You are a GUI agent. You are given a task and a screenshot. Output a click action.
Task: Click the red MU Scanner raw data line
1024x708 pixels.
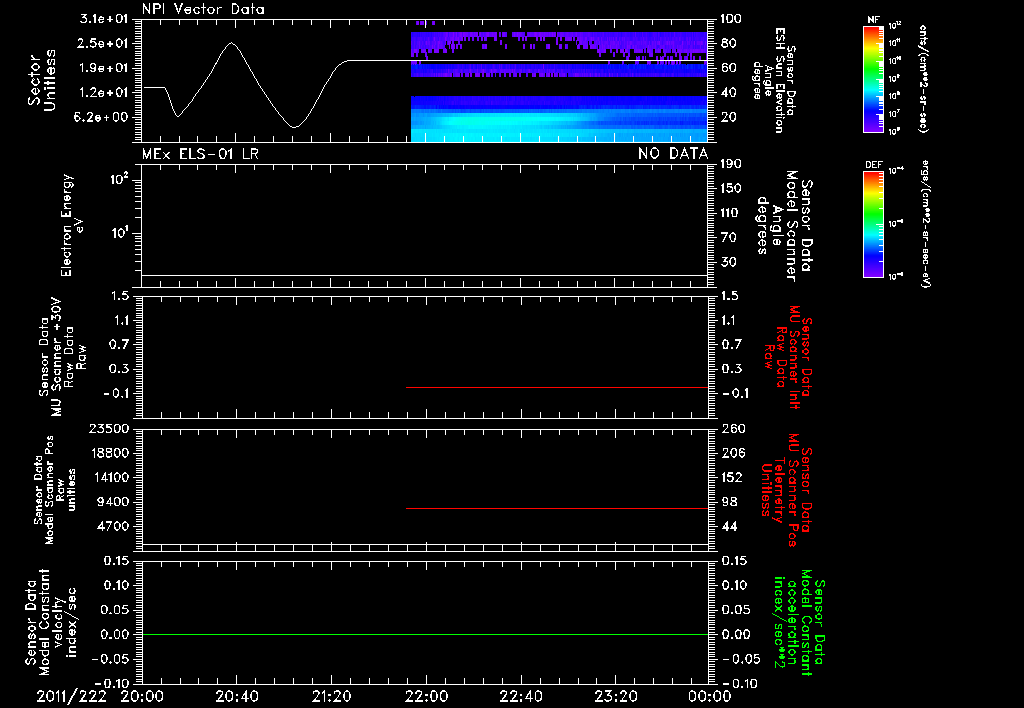(x=557, y=387)
